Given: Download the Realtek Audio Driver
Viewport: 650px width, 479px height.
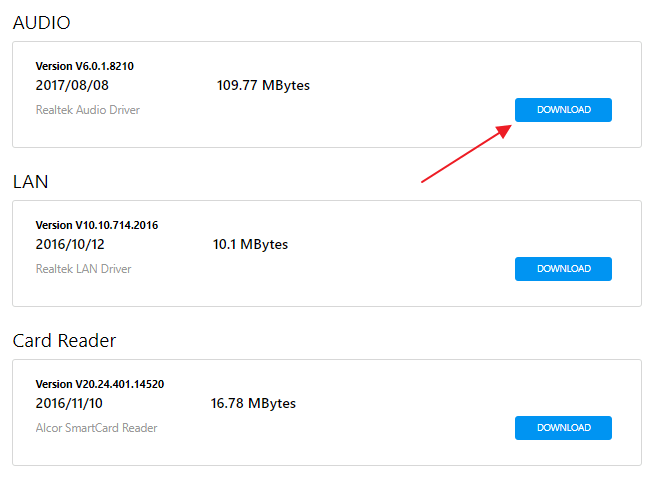Looking at the screenshot, I should [563, 110].
